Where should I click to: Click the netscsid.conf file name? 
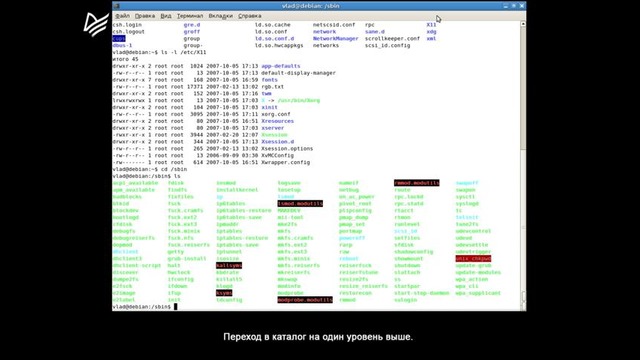point(334,24)
